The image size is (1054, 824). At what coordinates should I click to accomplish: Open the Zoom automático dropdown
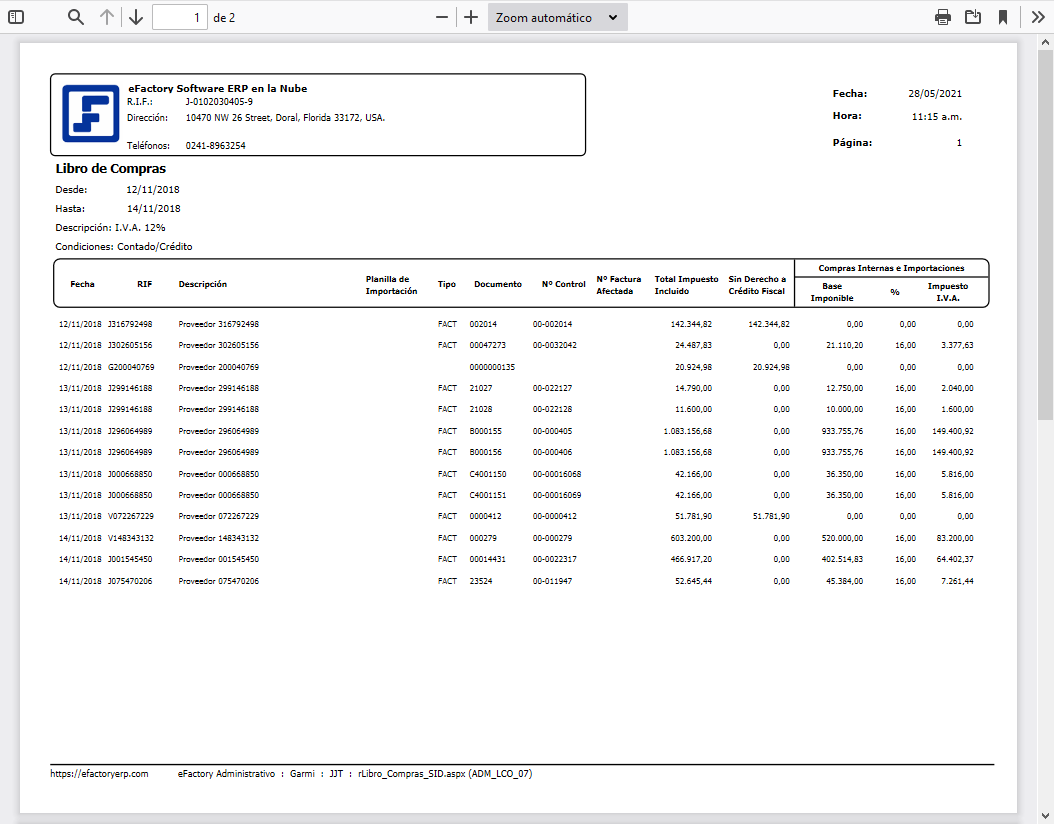pyautogui.click(x=557, y=17)
